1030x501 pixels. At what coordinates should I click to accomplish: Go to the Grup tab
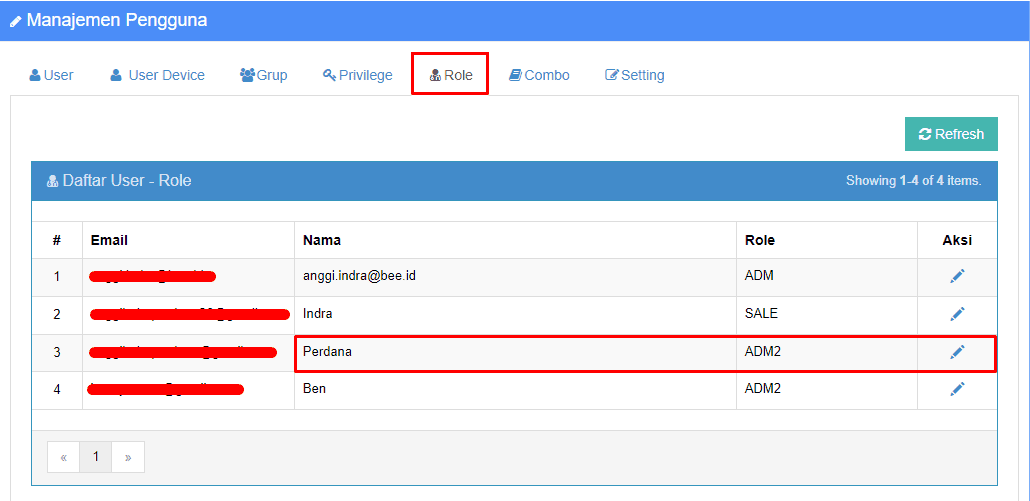click(263, 75)
